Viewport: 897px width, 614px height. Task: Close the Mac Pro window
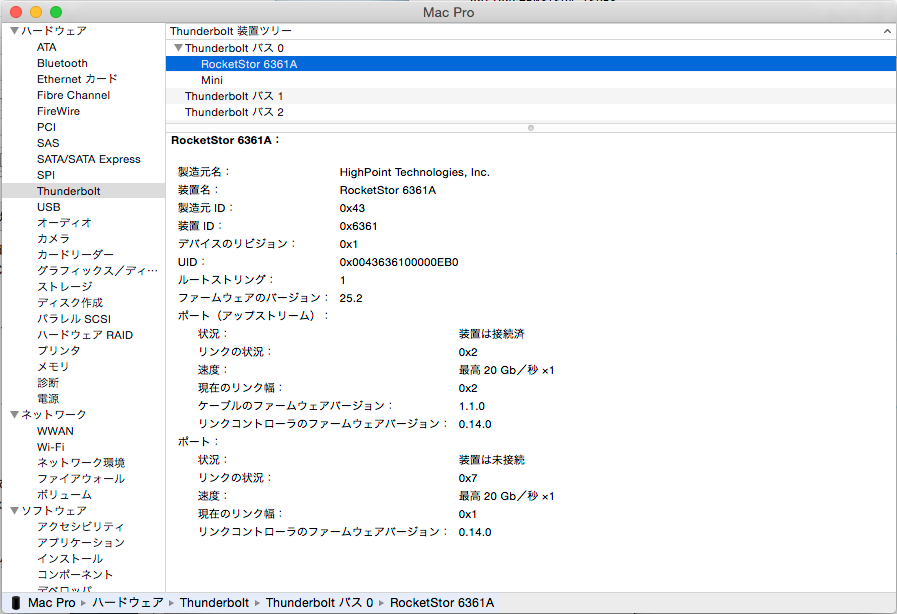[16, 11]
